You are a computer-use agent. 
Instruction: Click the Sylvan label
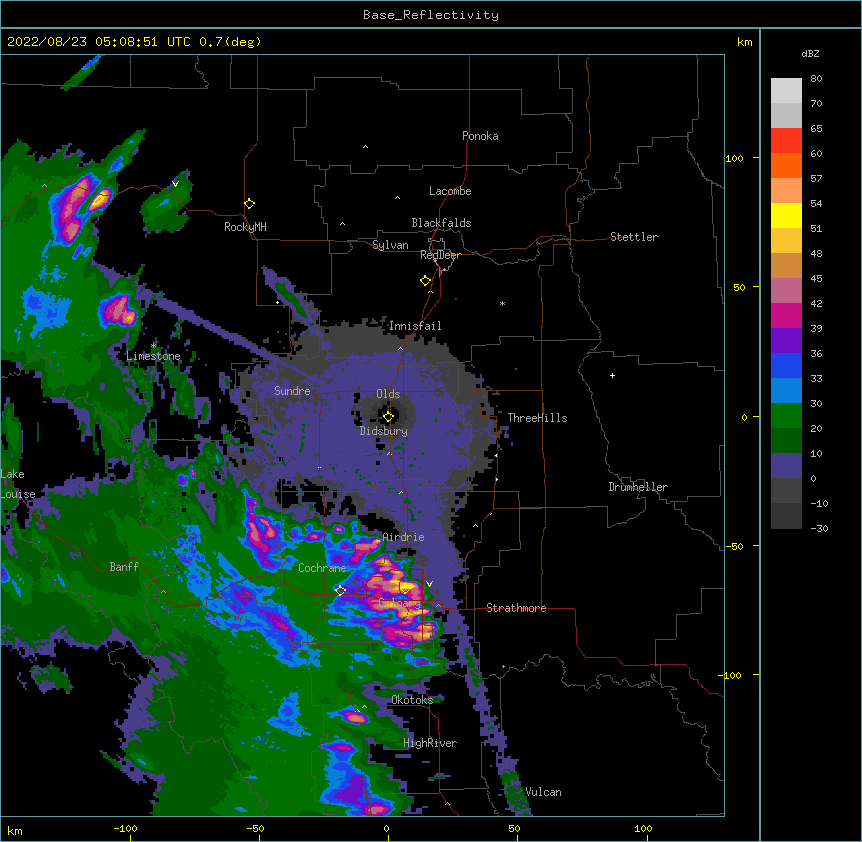click(x=390, y=245)
